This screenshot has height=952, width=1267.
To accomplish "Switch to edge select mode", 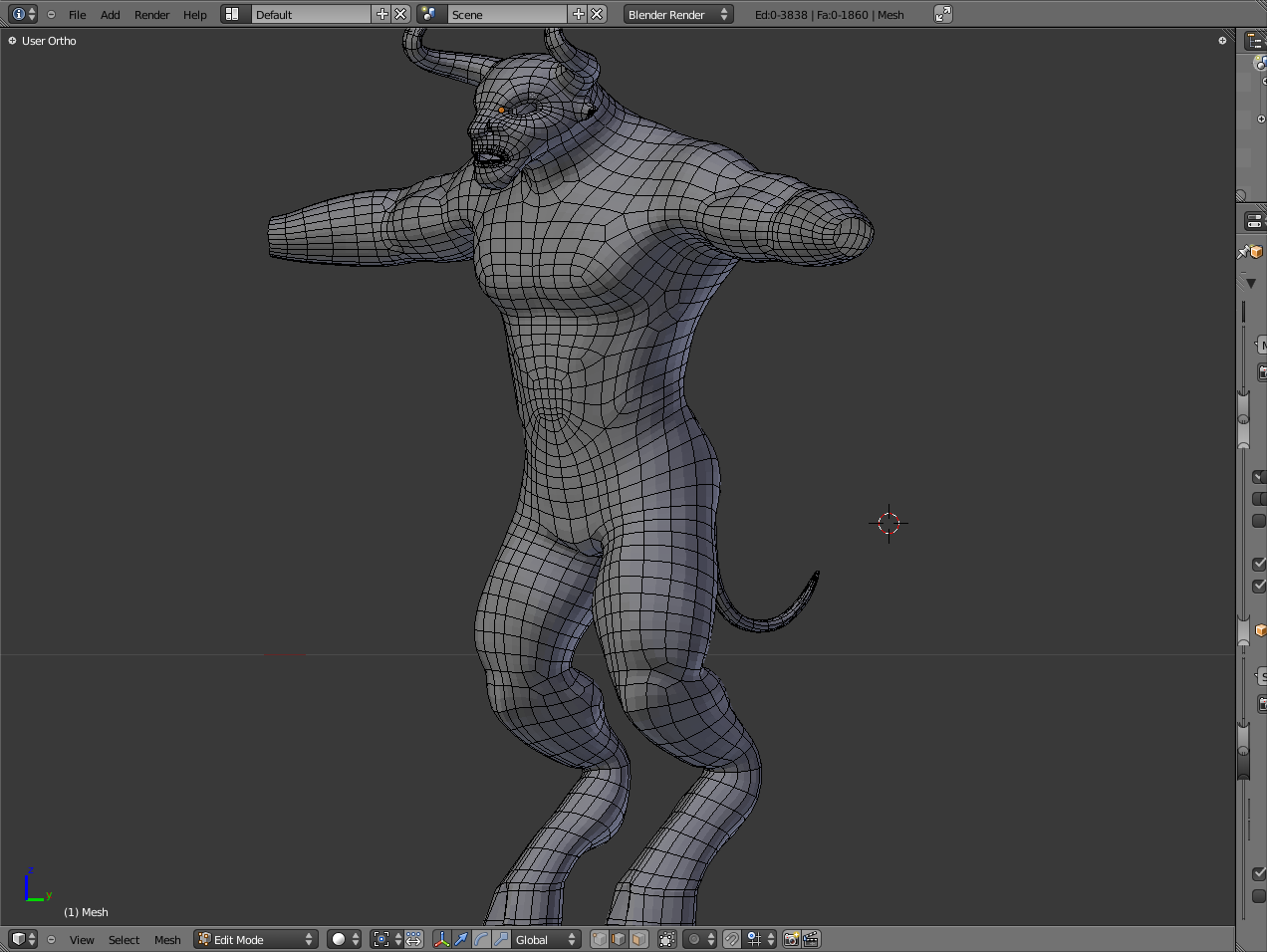I will pos(619,939).
